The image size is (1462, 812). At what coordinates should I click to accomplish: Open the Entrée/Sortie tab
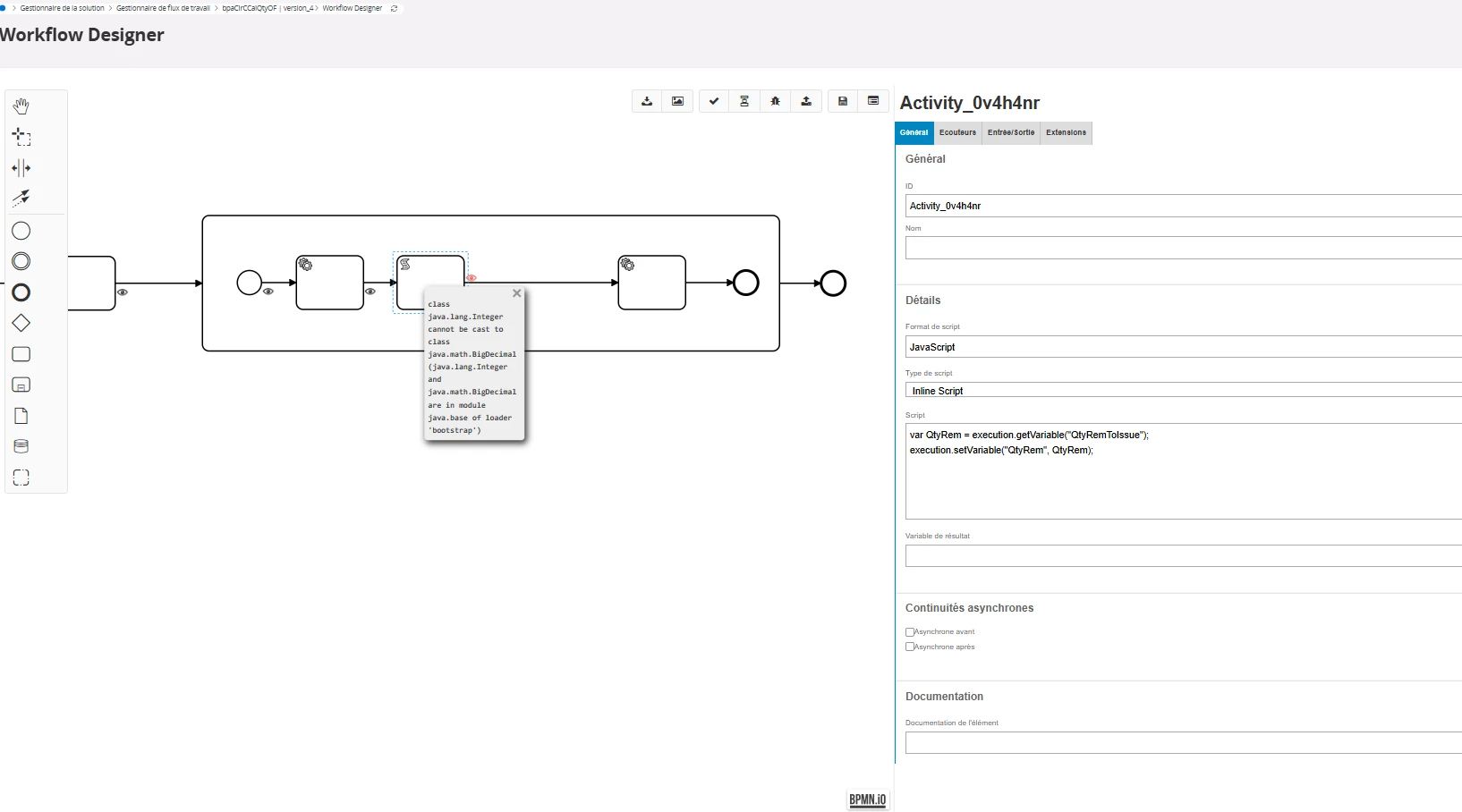[1010, 132]
